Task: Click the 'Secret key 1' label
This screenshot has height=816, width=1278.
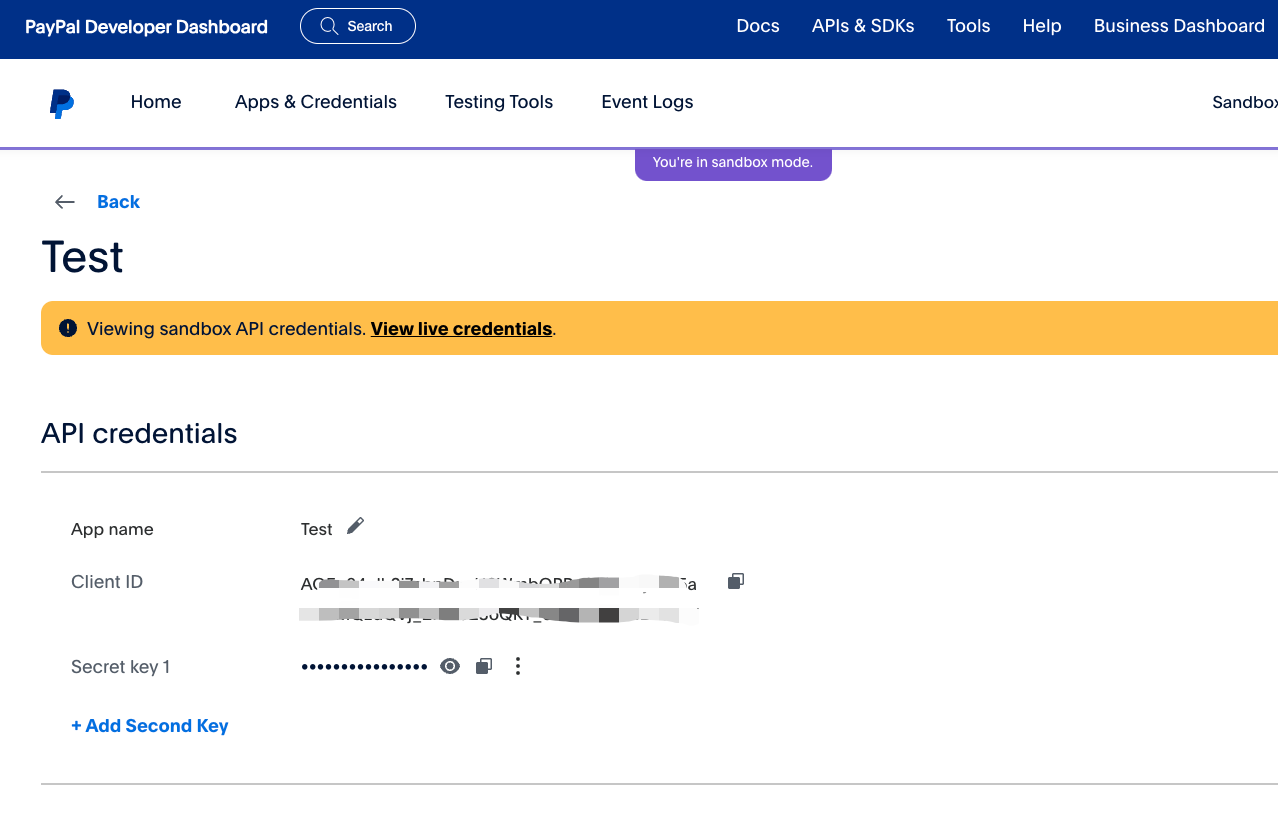Action: (x=121, y=667)
